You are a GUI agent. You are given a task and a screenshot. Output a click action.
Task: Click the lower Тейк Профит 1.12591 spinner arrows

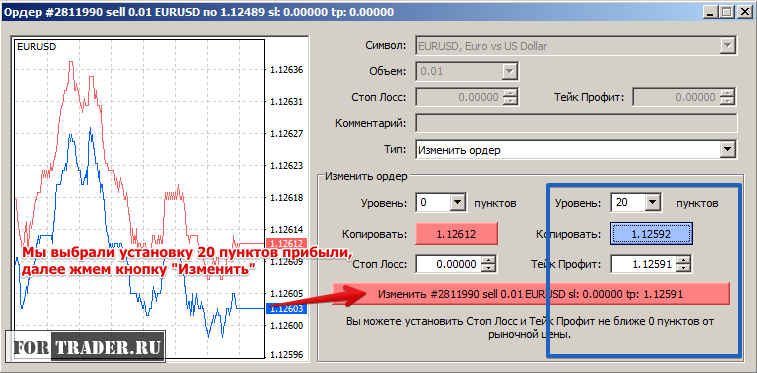(x=684, y=264)
